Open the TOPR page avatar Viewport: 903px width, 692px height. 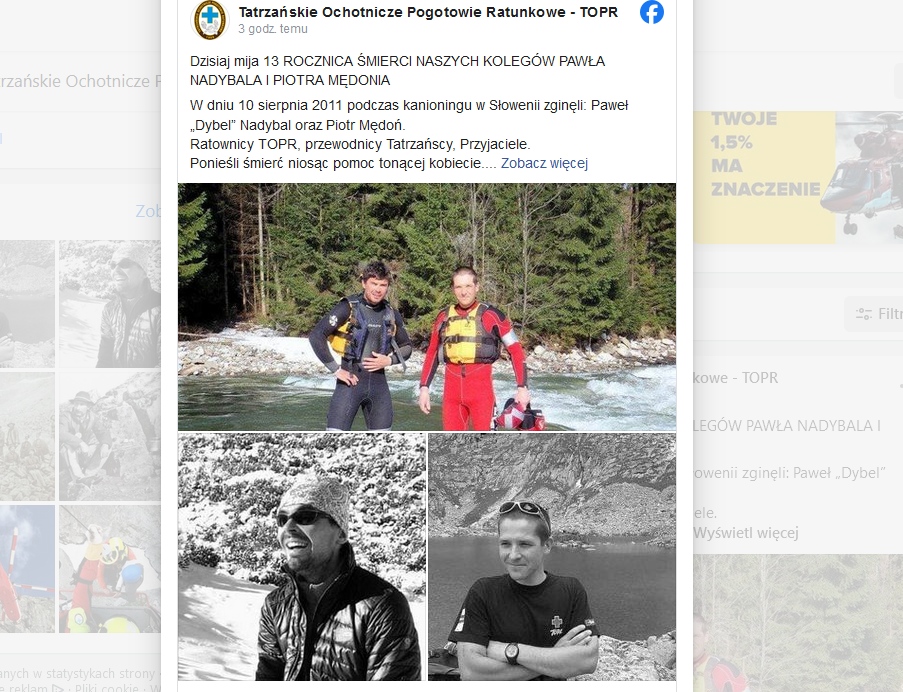point(210,20)
